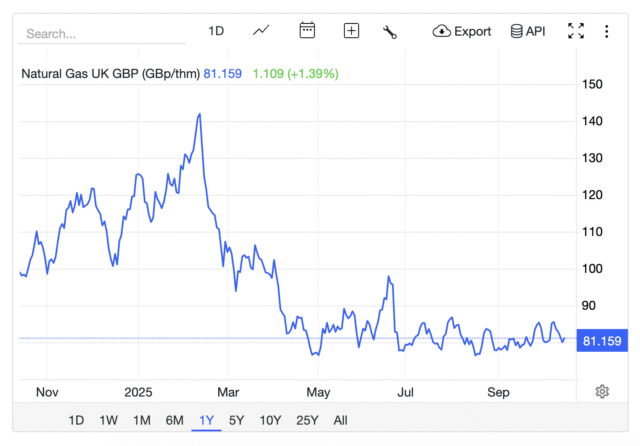Screen dimensions: 640x446
Task: Open chart settings gear icon
Action: coord(602,391)
